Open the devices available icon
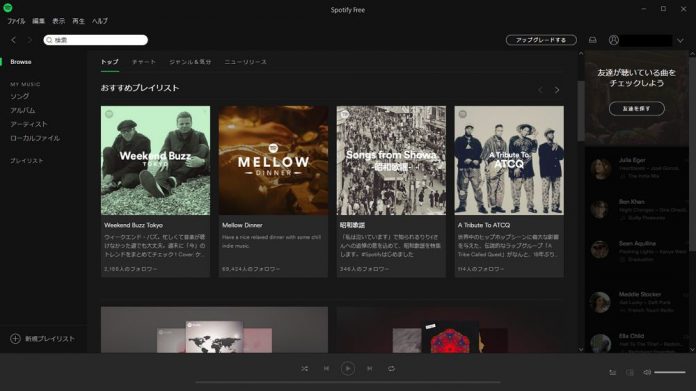The height and width of the screenshot is (391, 696). (x=629, y=372)
